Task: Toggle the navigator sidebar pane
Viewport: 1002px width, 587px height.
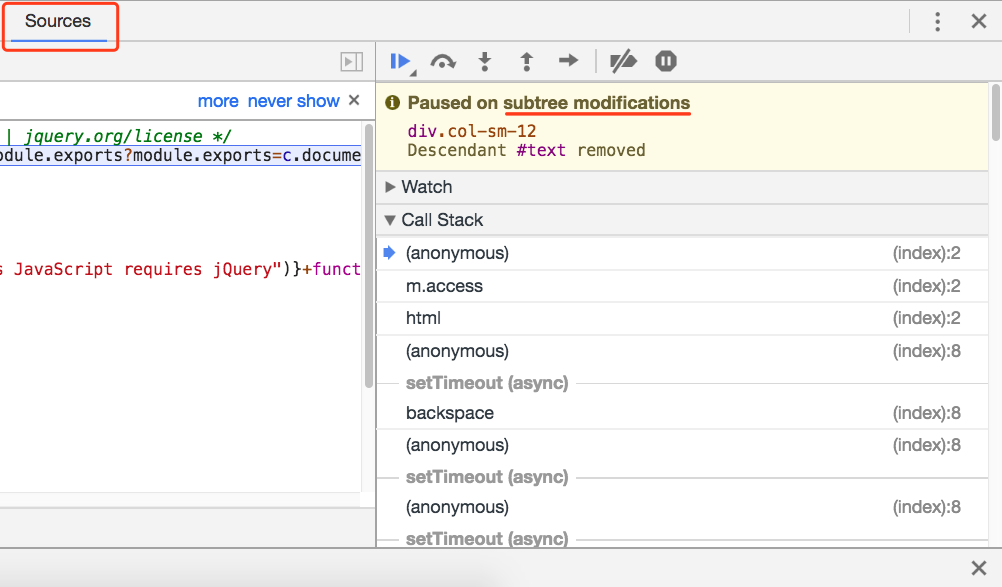Action: [x=350, y=62]
